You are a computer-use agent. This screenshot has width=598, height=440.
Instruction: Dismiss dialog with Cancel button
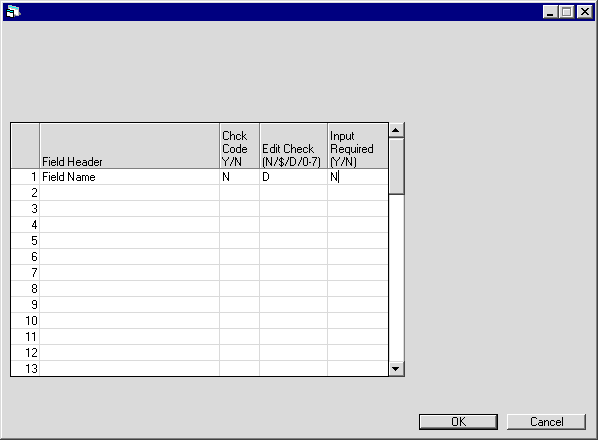pos(546,422)
